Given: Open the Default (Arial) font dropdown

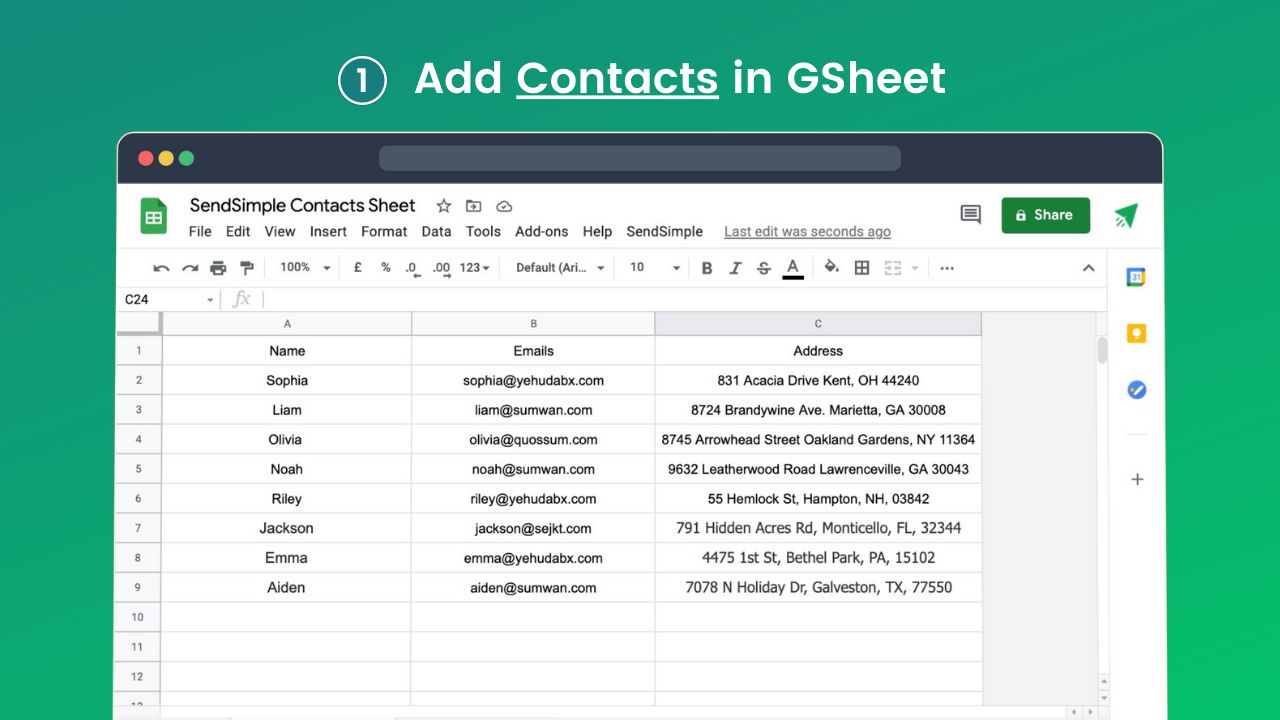Looking at the screenshot, I should [x=560, y=268].
